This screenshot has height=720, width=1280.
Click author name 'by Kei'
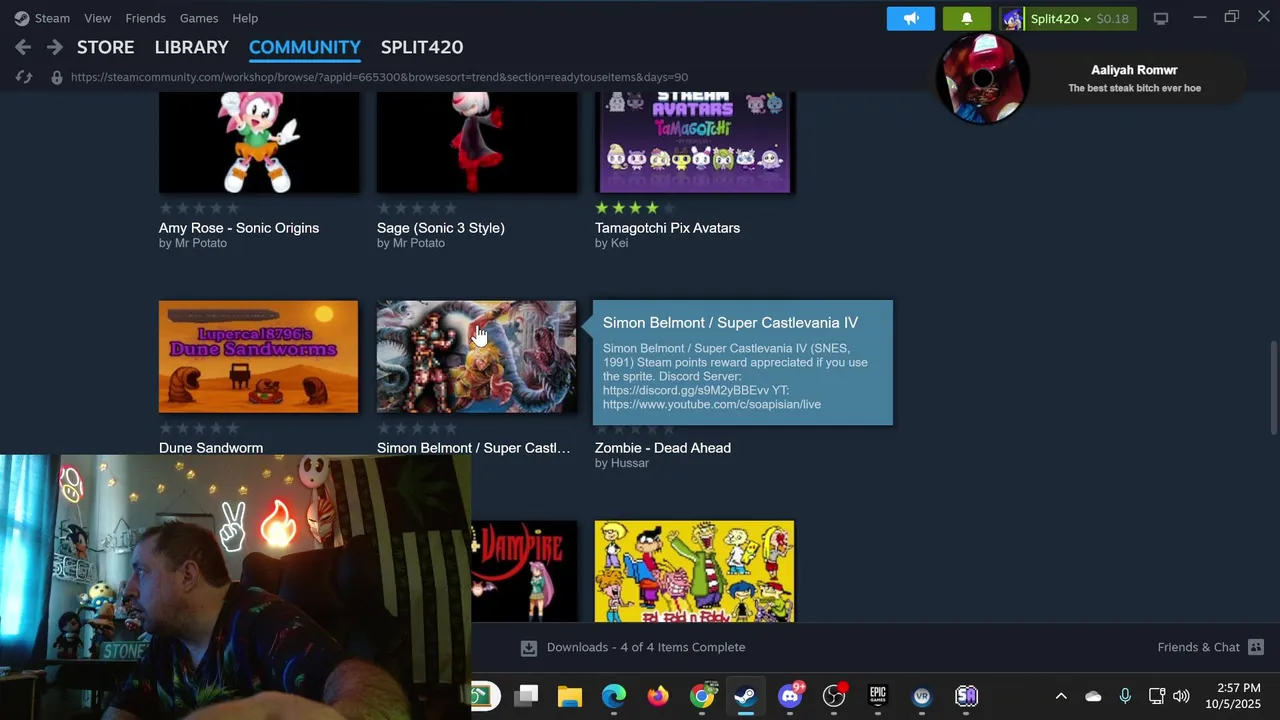pos(611,243)
